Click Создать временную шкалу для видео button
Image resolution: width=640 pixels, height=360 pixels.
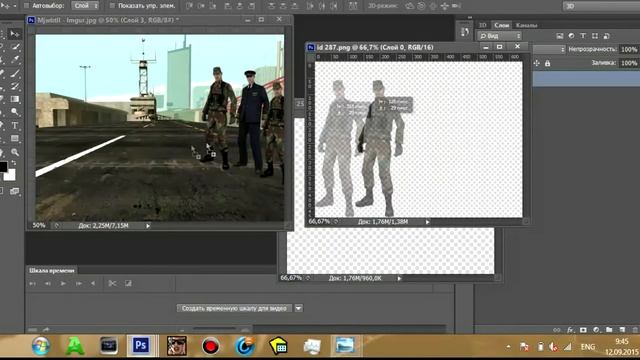(234, 308)
